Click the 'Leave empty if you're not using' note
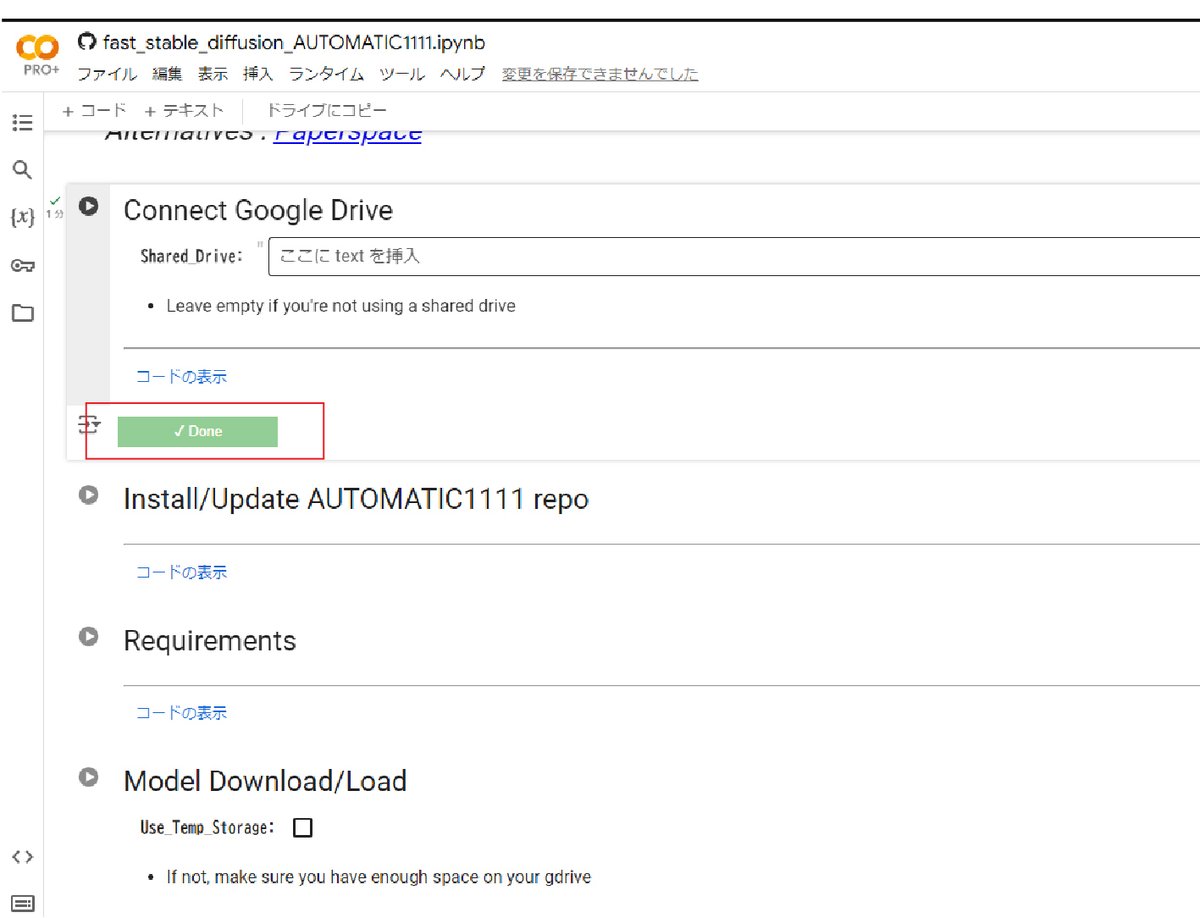 tap(341, 306)
